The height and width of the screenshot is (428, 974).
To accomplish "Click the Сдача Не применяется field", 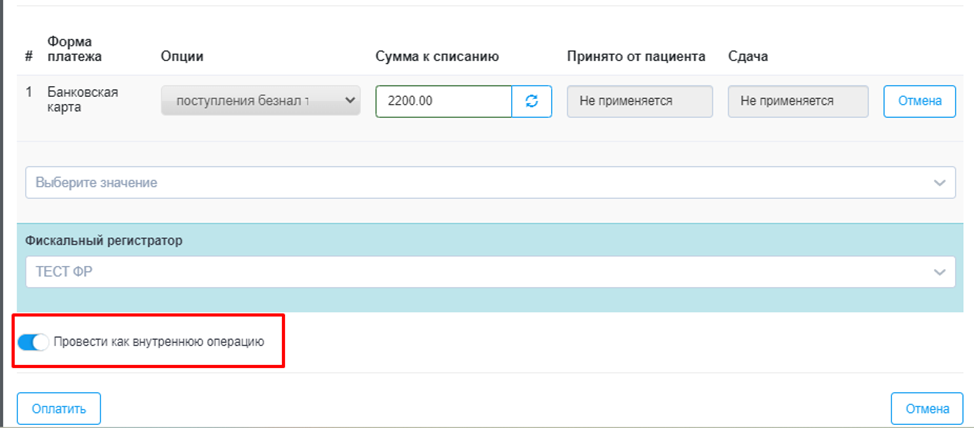I will (798, 101).
